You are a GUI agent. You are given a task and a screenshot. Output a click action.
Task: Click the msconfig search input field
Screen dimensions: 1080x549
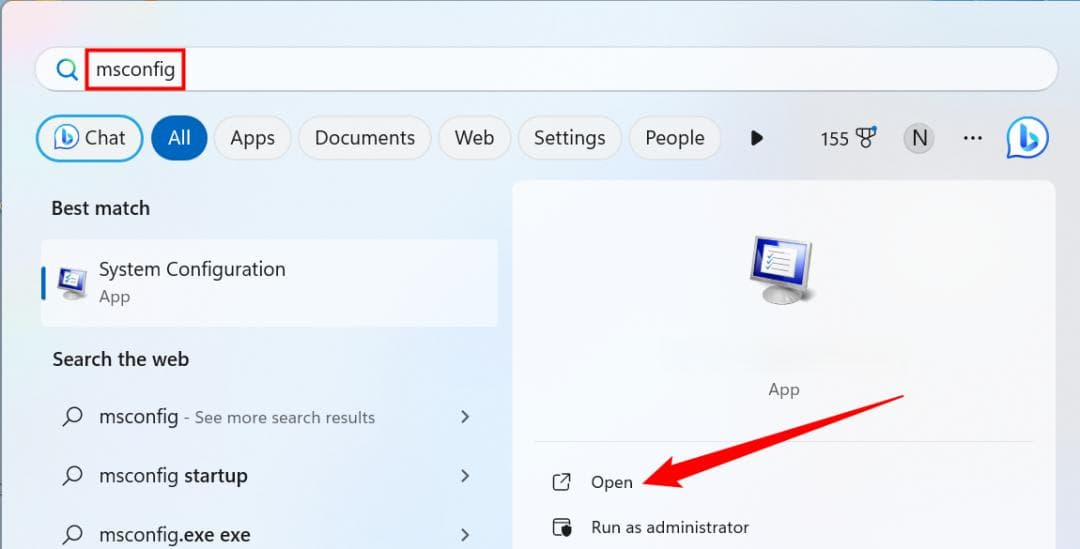546,69
